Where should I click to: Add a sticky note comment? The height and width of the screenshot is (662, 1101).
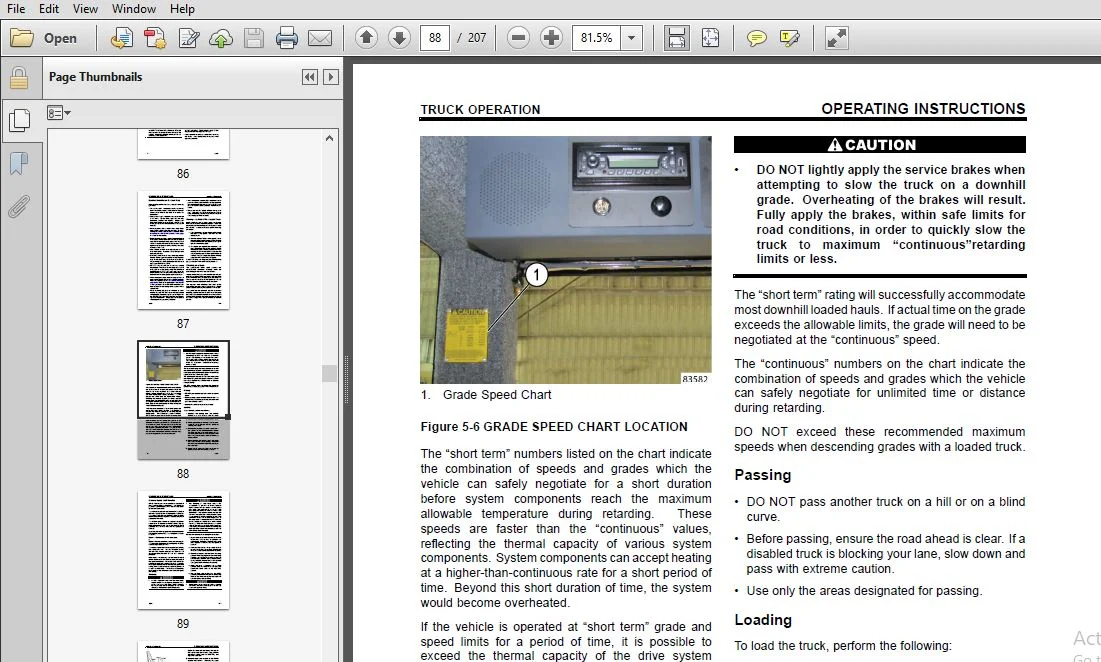tap(756, 38)
